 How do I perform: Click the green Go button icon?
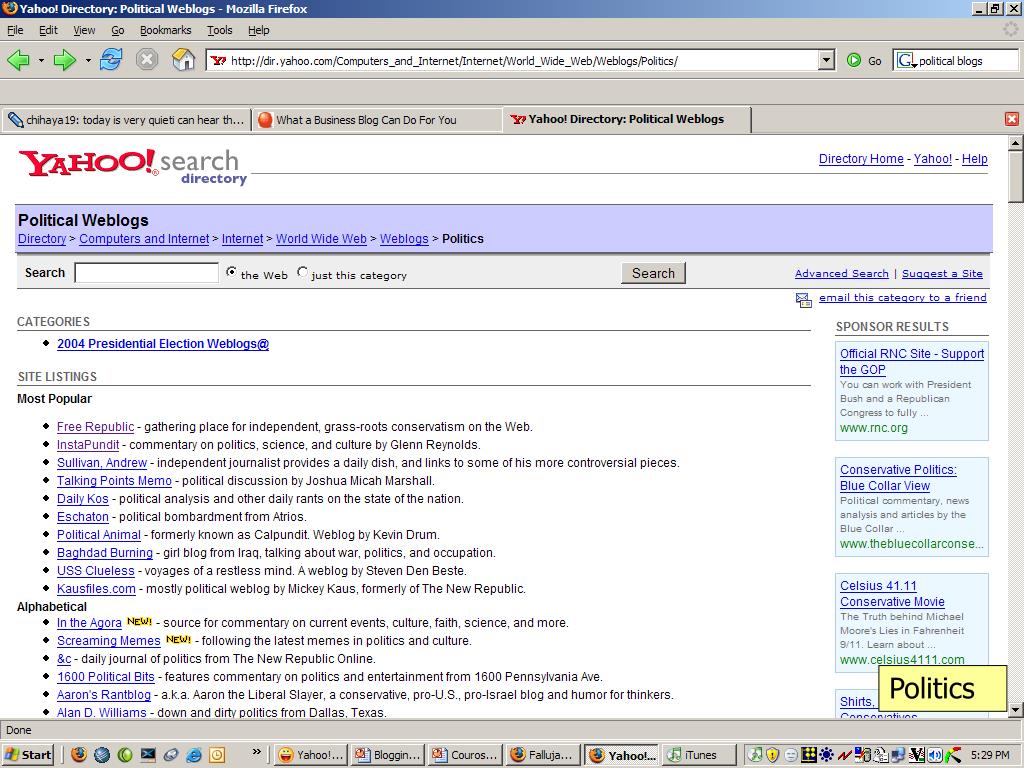pyautogui.click(x=854, y=61)
